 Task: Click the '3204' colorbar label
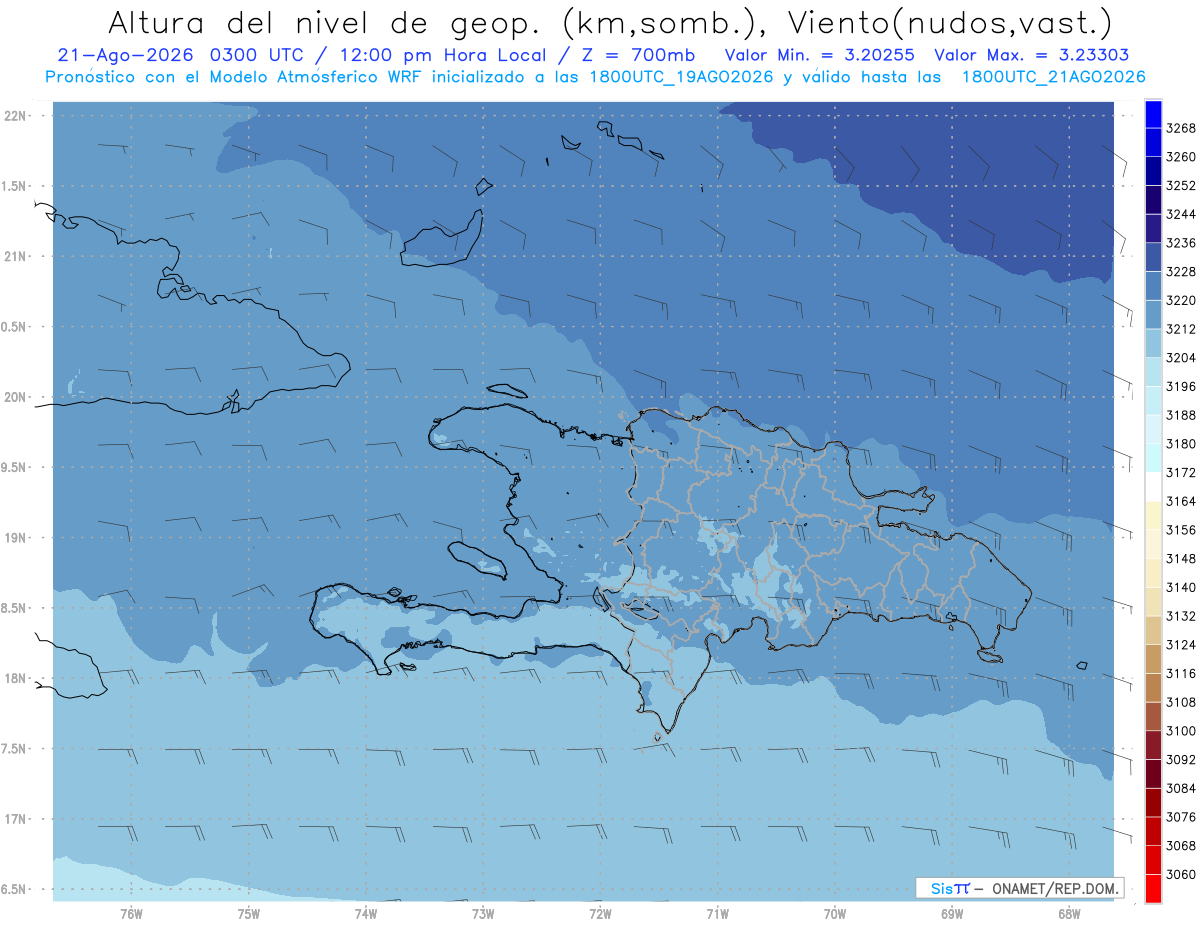1181,357
